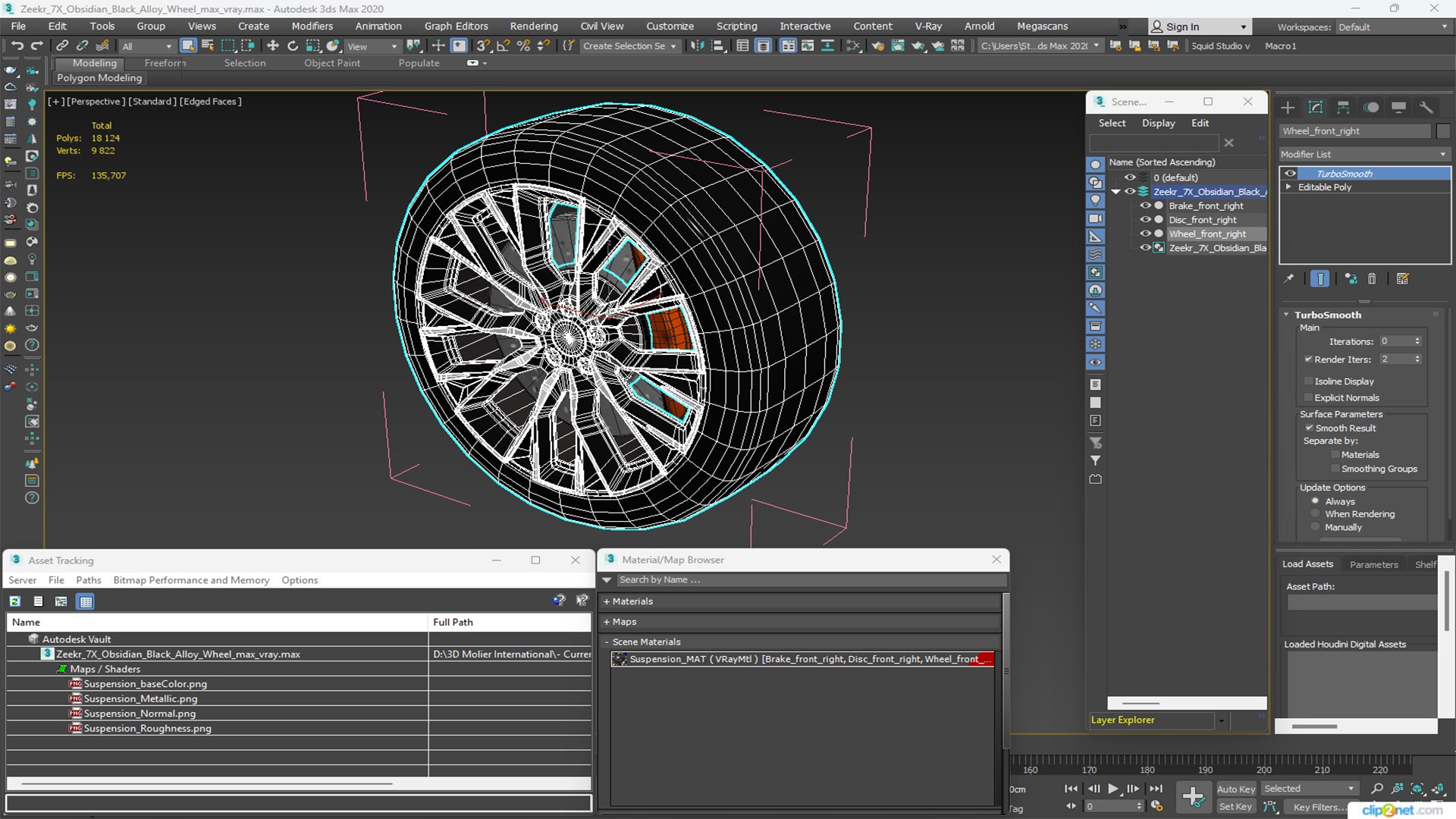
Task: Open the Motion command panel tab
Action: point(1371,108)
